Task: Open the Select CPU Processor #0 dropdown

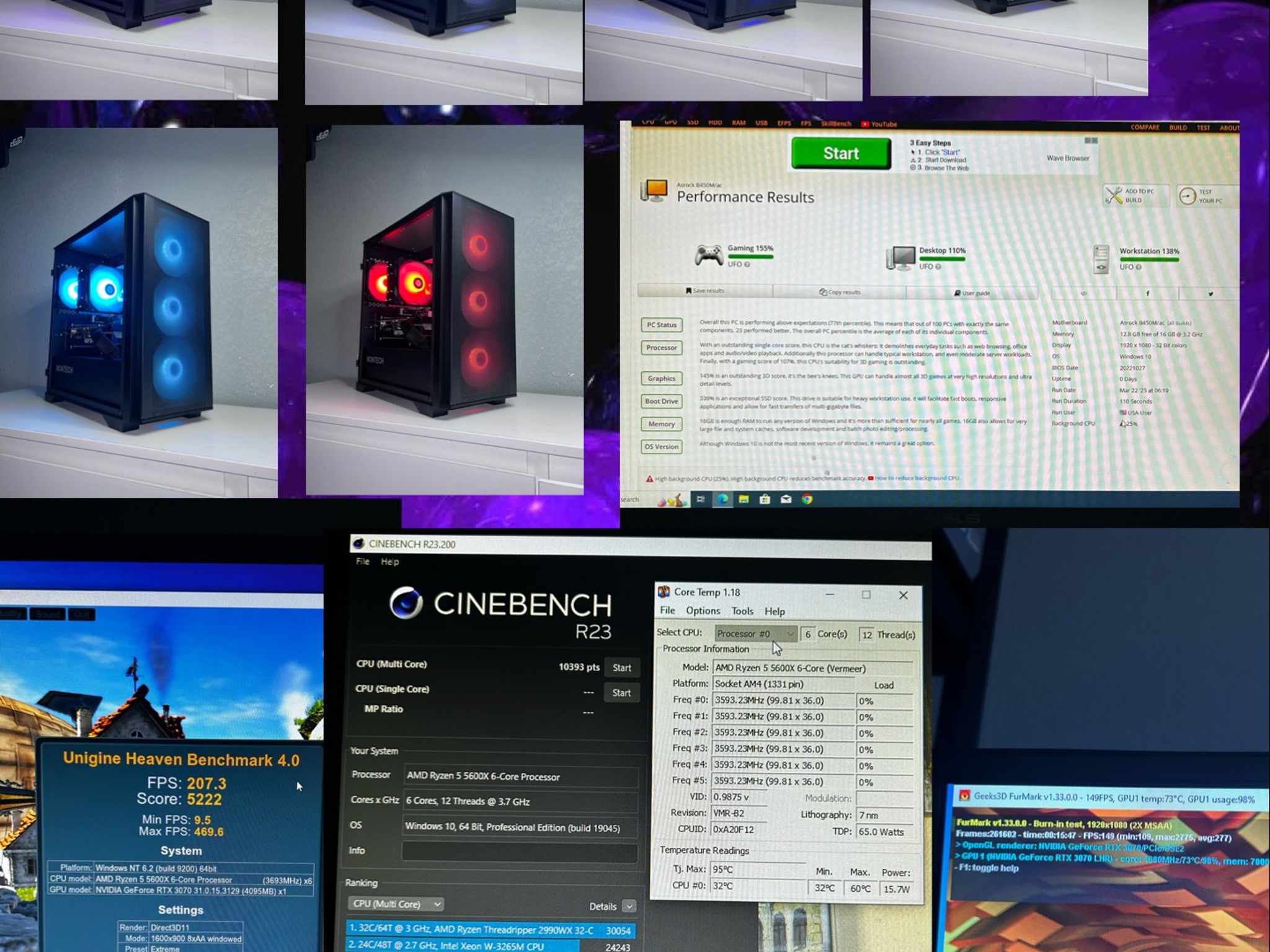Action: click(x=756, y=633)
